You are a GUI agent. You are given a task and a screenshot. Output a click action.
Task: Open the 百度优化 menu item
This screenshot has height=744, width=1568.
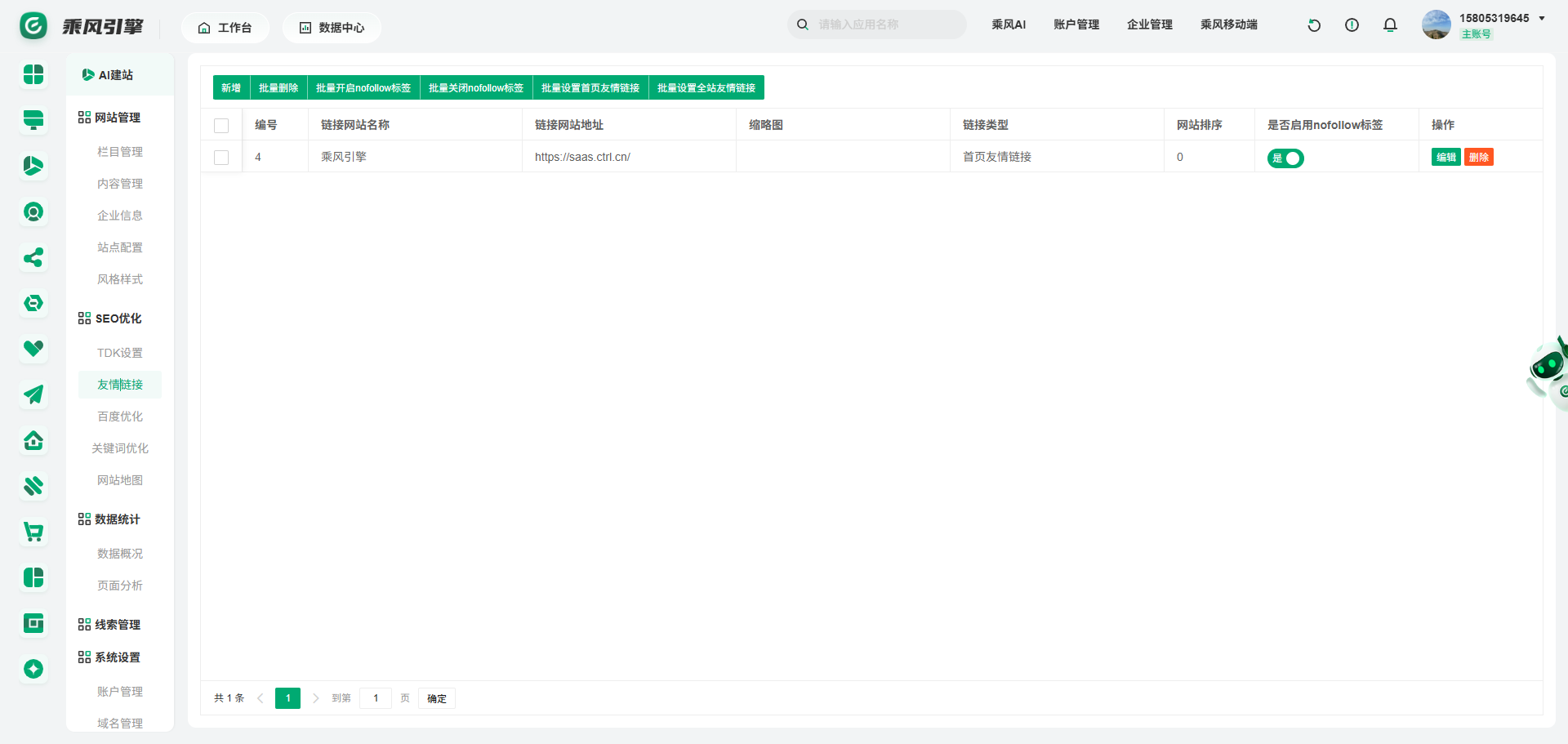click(x=120, y=417)
